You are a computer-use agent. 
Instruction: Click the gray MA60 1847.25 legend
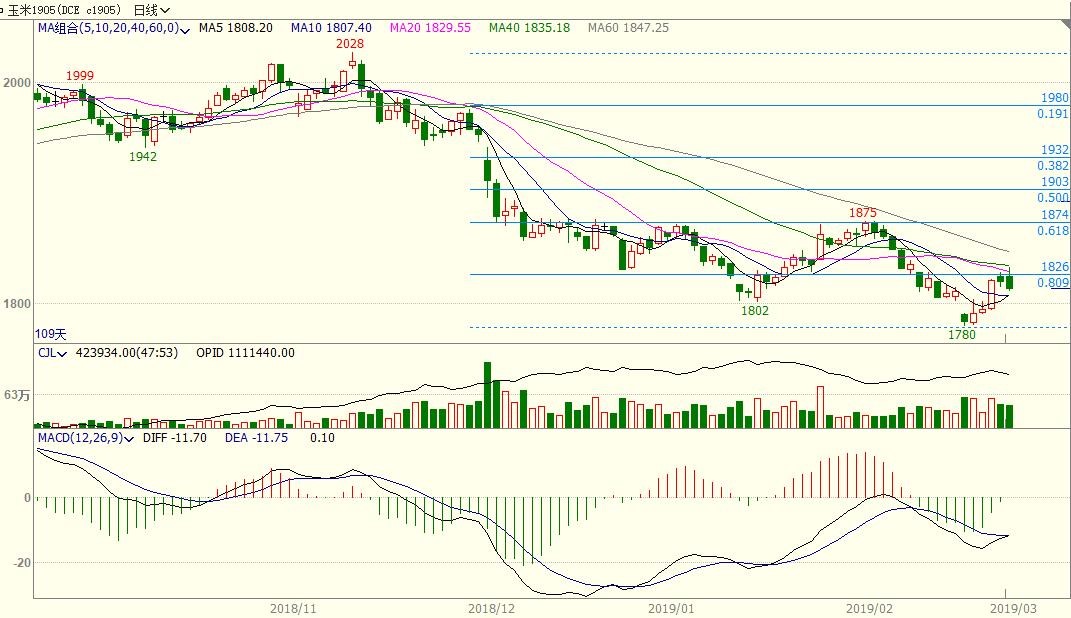[628, 28]
